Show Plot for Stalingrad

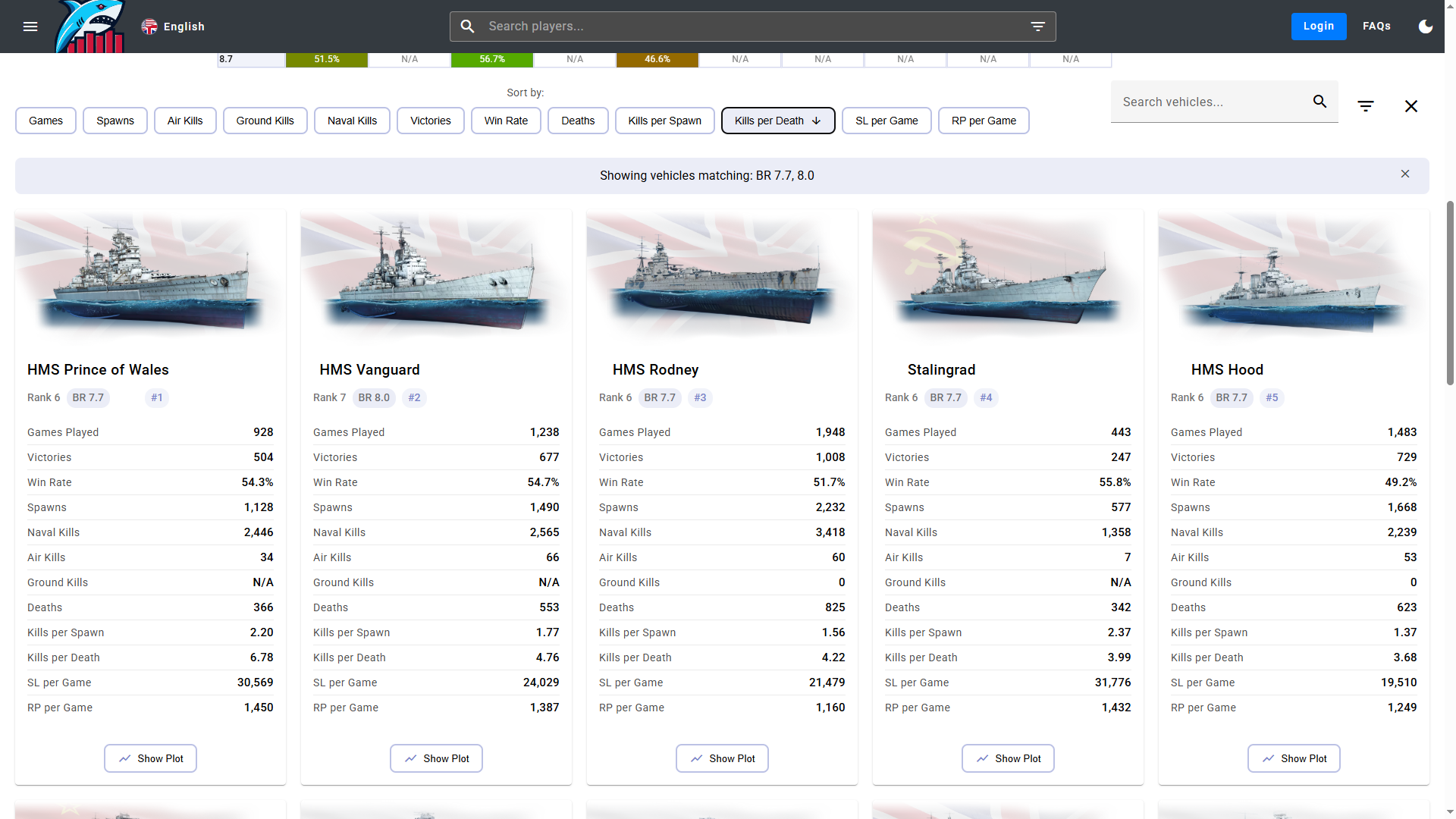(x=1008, y=758)
